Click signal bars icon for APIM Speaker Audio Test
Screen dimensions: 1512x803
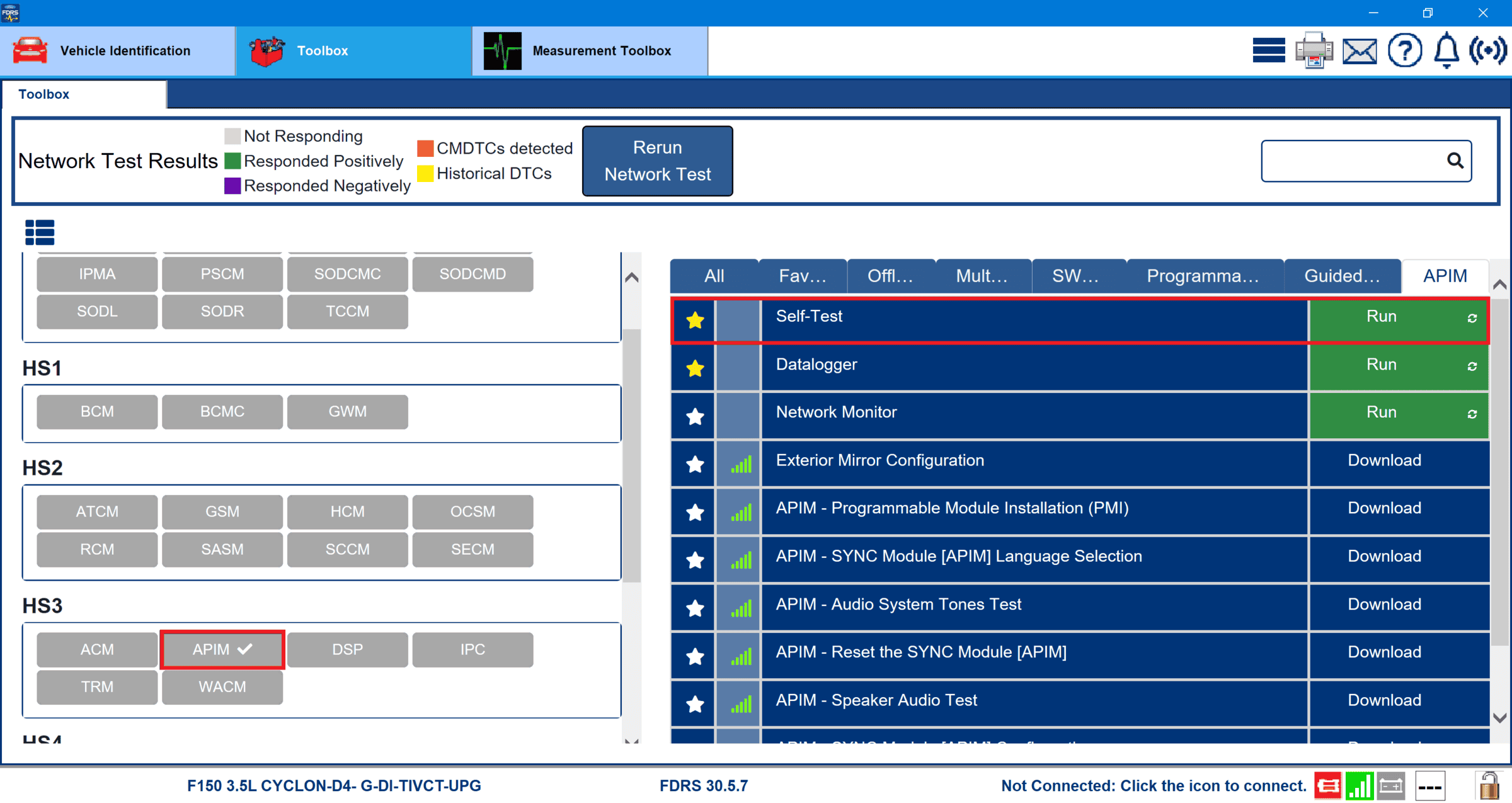741,703
